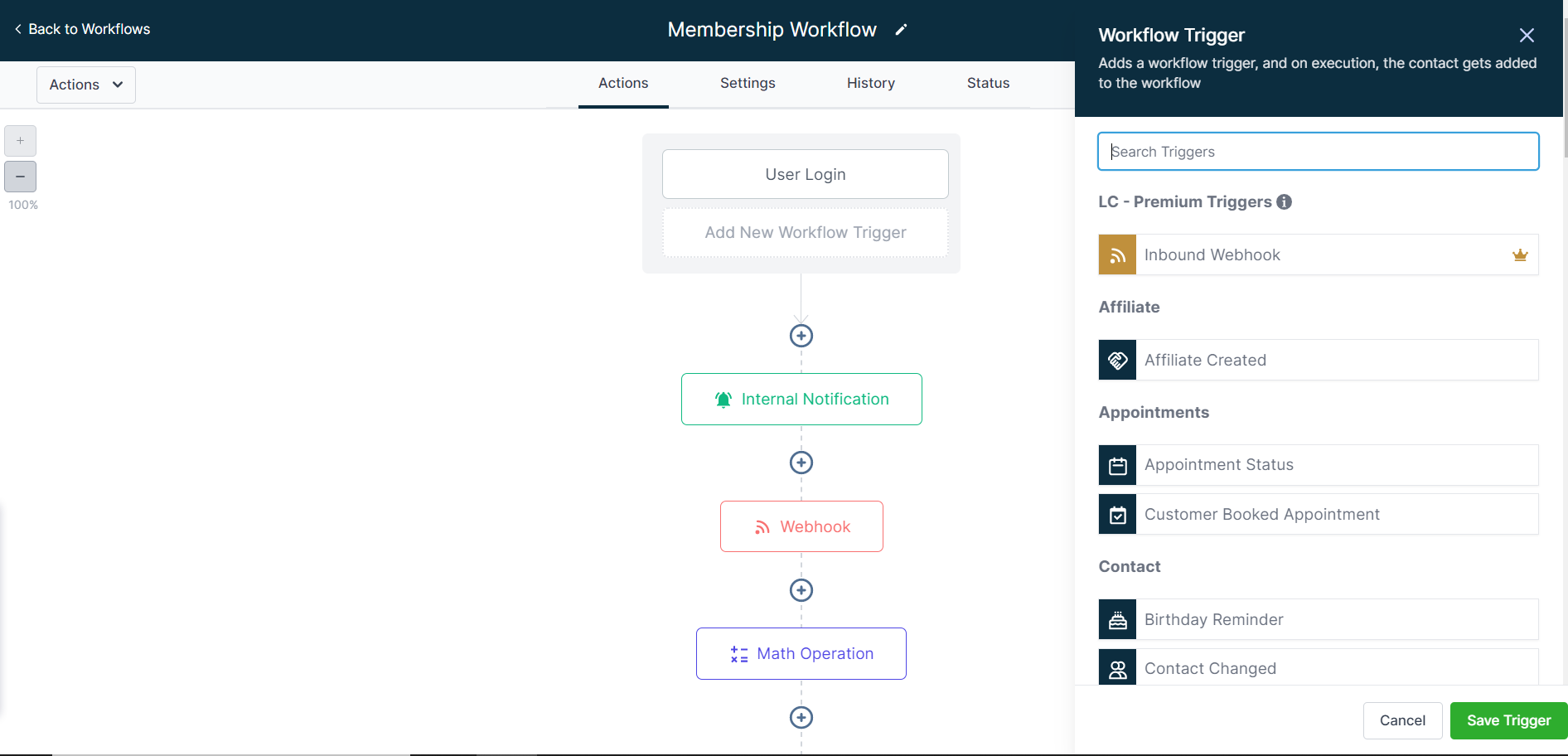This screenshot has width=1568, height=756.
Task: Switch to the Settings tab
Action: (x=748, y=83)
